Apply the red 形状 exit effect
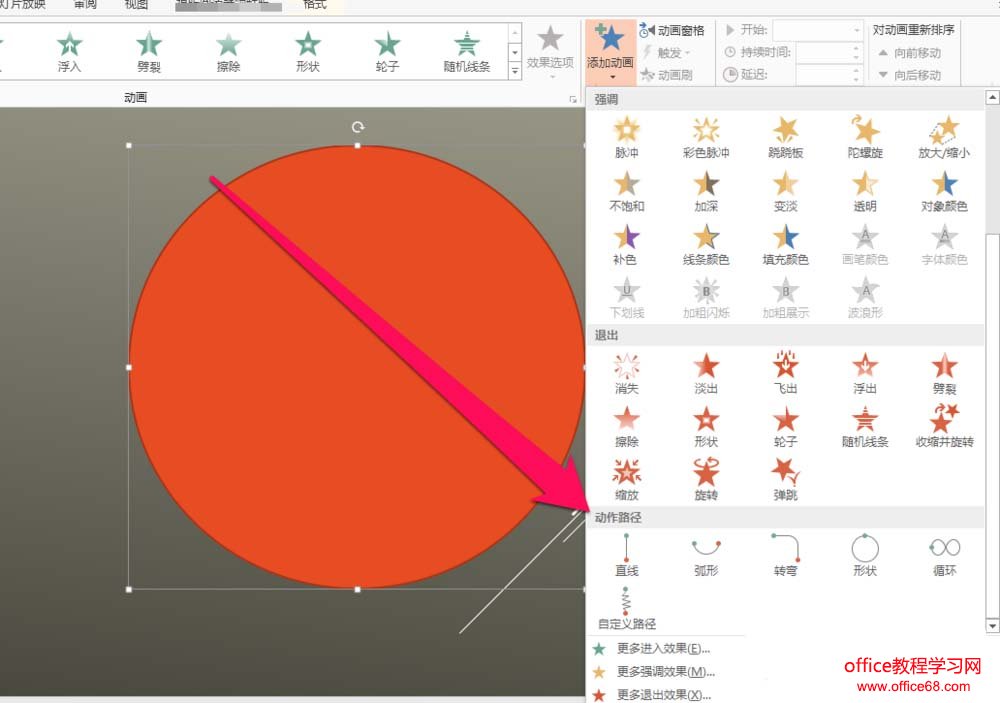The width and height of the screenshot is (1000, 703). point(706,427)
